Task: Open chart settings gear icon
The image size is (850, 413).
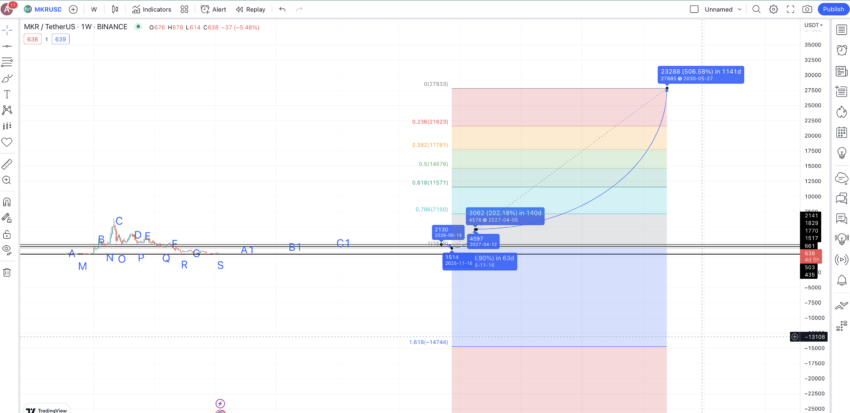Action: (x=774, y=9)
